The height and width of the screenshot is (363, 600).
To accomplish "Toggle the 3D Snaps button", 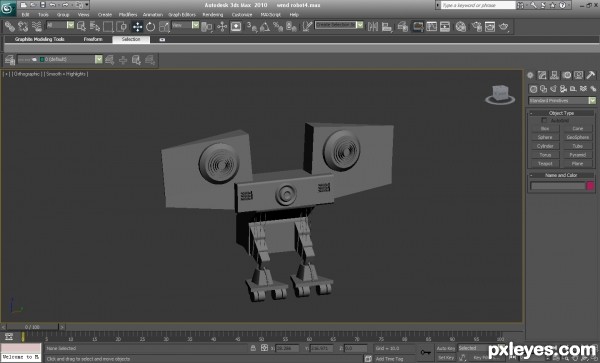I will point(251,26).
